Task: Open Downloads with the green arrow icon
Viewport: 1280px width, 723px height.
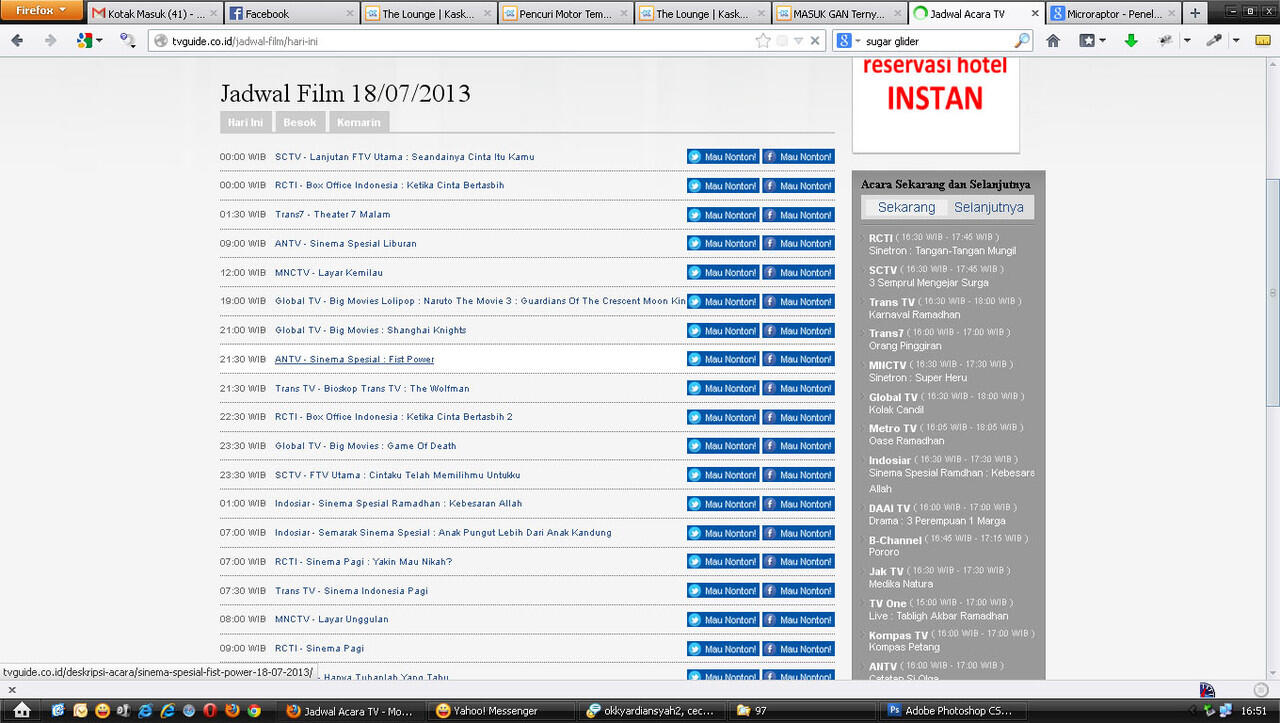Action: coord(1131,41)
